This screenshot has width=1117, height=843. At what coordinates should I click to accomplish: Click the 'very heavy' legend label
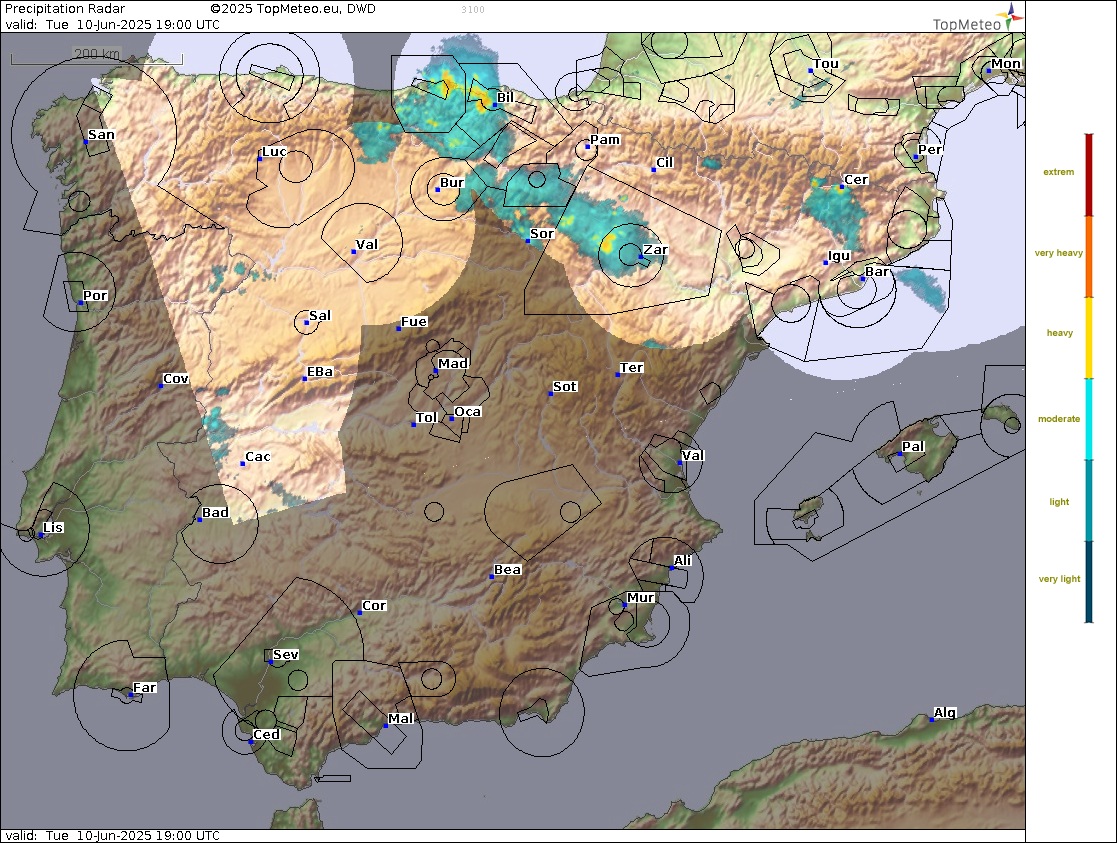1059,253
